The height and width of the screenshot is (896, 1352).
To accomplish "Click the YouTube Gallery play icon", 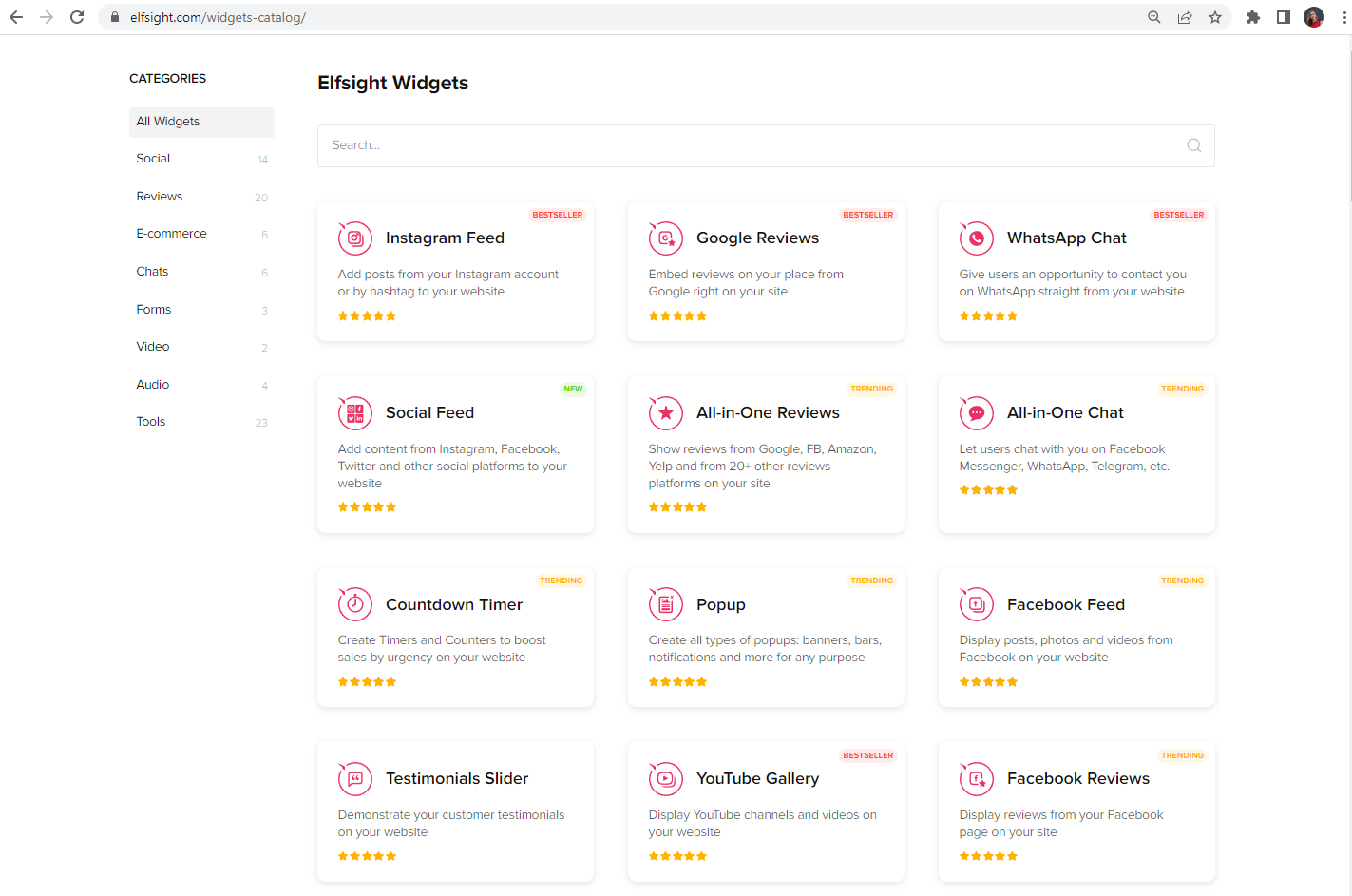I will click(665, 779).
